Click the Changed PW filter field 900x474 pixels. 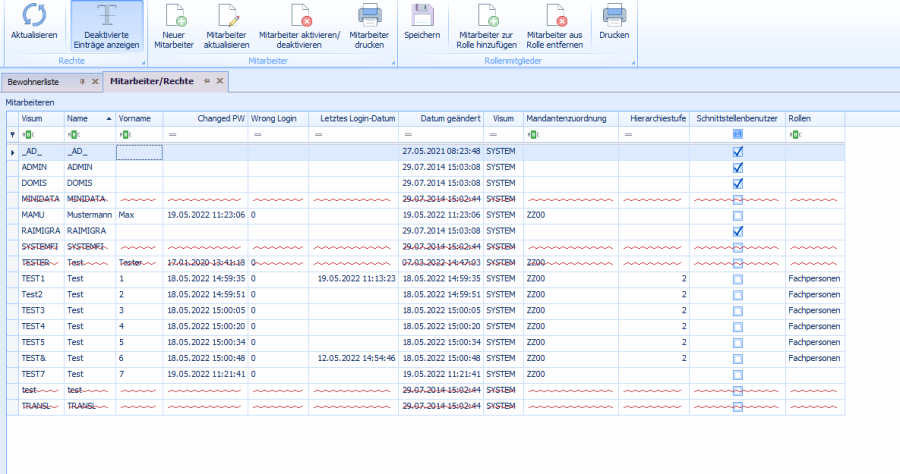click(210, 134)
